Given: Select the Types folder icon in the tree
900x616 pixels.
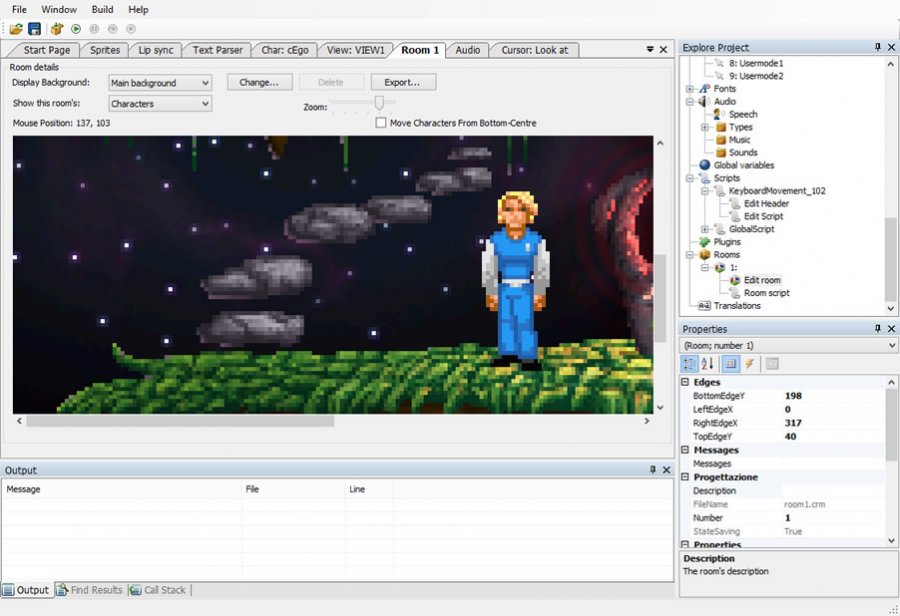Looking at the screenshot, I should pyautogui.click(x=721, y=127).
